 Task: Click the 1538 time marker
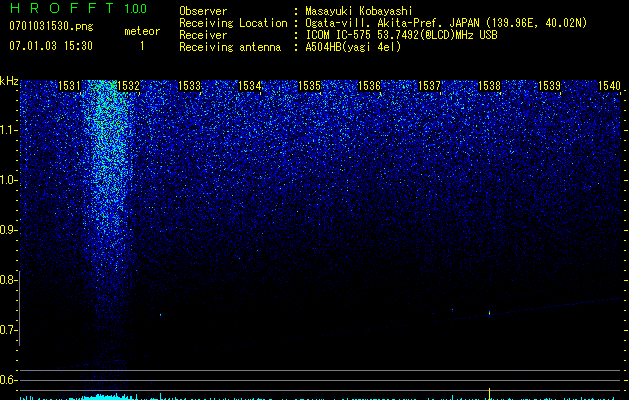pos(489,85)
